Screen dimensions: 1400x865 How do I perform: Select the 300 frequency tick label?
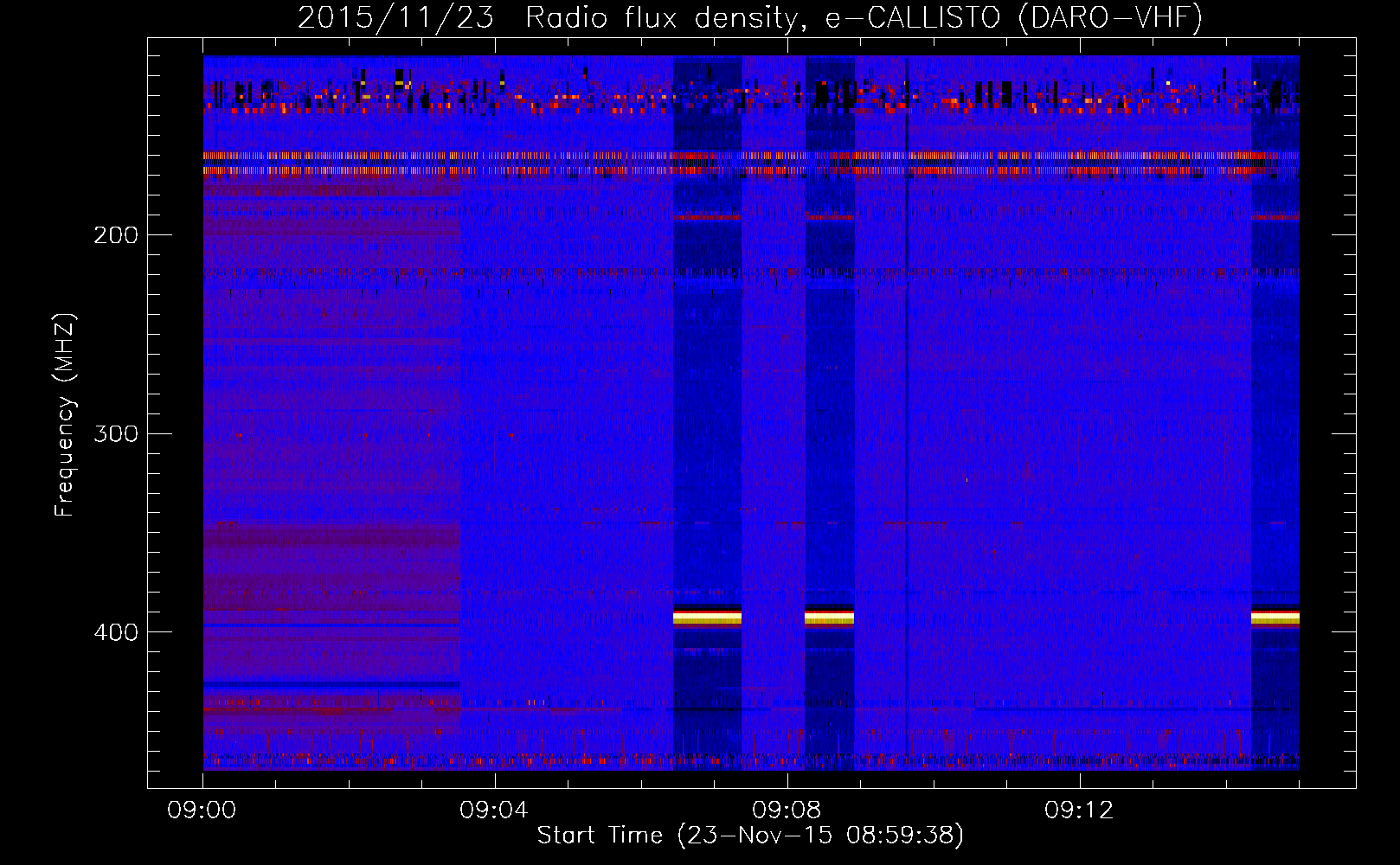[x=116, y=433]
